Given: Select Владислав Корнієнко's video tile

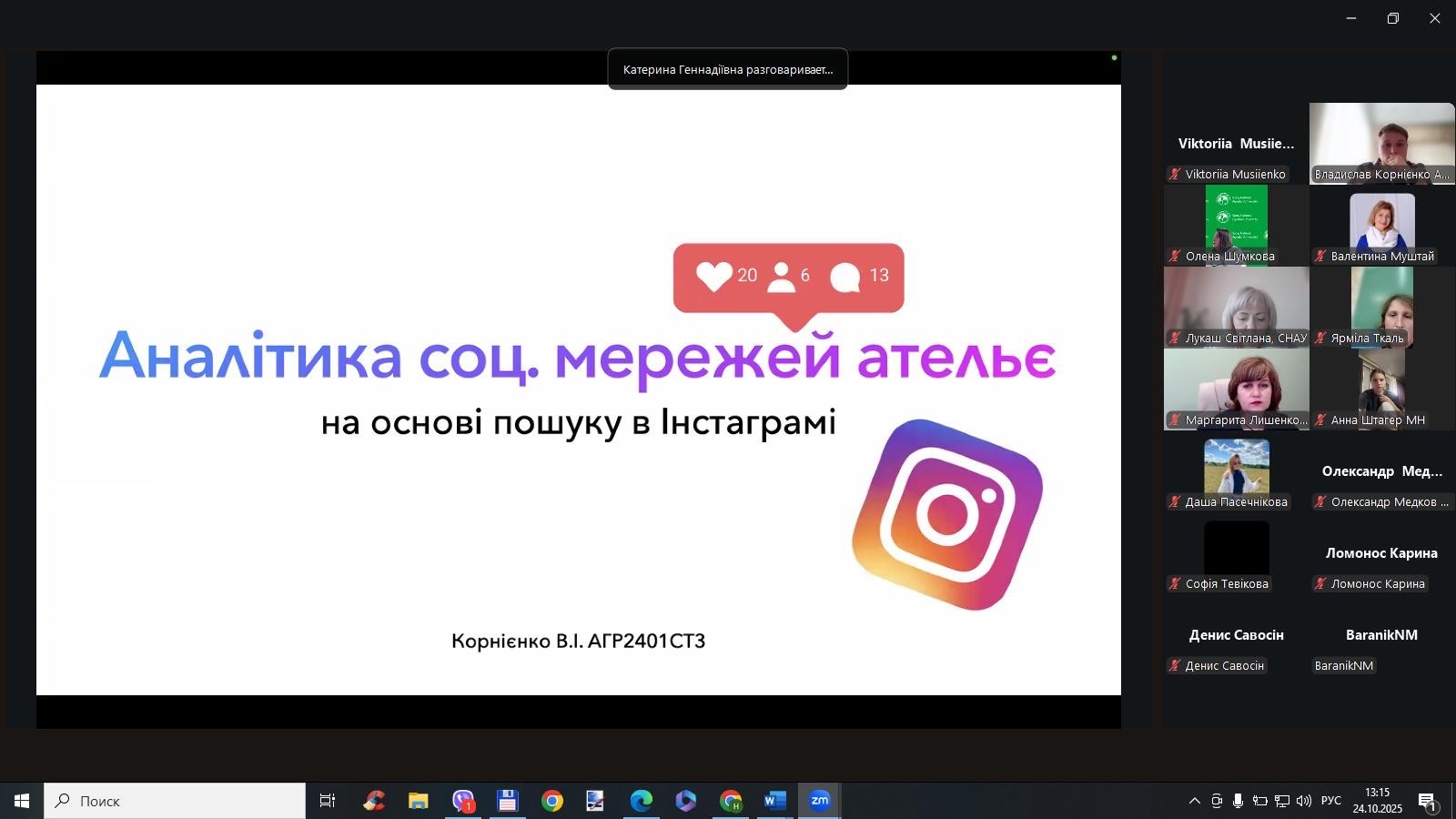Looking at the screenshot, I should click(x=1381, y=143).
